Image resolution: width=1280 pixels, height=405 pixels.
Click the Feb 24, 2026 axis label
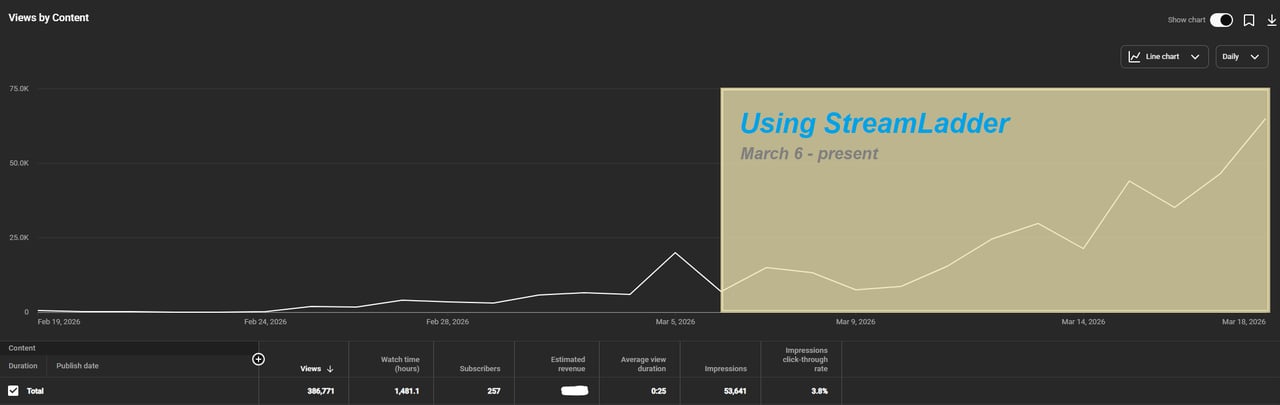pyautogui.click(x=266, y=322)
